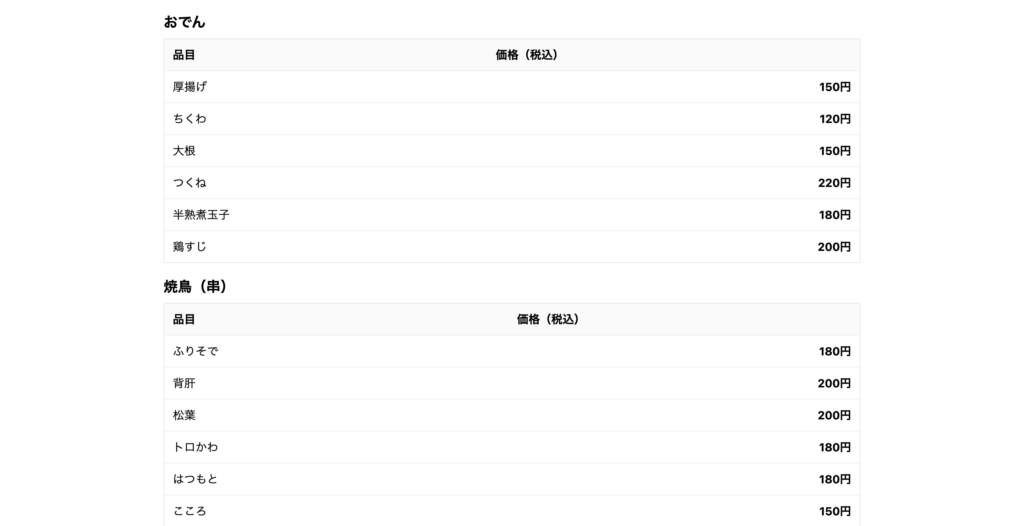The image size is (1024, 526).
Task: Select the はつもと item name
Action: point(195,480)
